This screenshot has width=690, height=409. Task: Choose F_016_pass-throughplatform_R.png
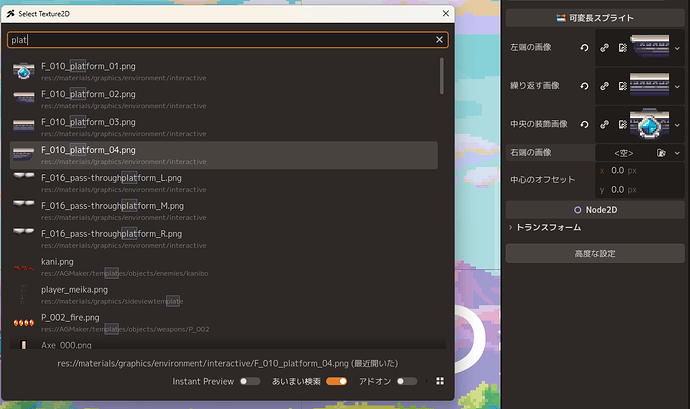pyautogui.click(x=224, y=239)
